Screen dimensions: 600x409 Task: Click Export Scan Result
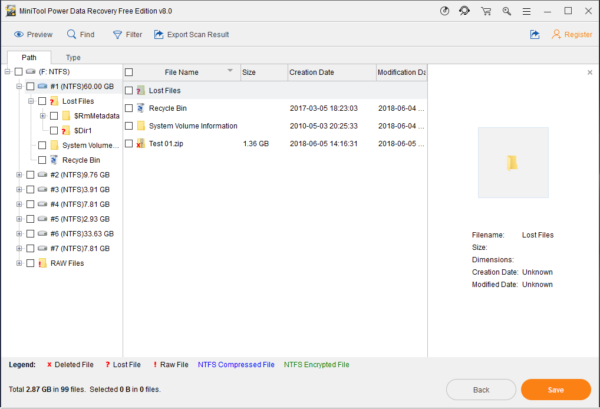click(x=191, y=34)
